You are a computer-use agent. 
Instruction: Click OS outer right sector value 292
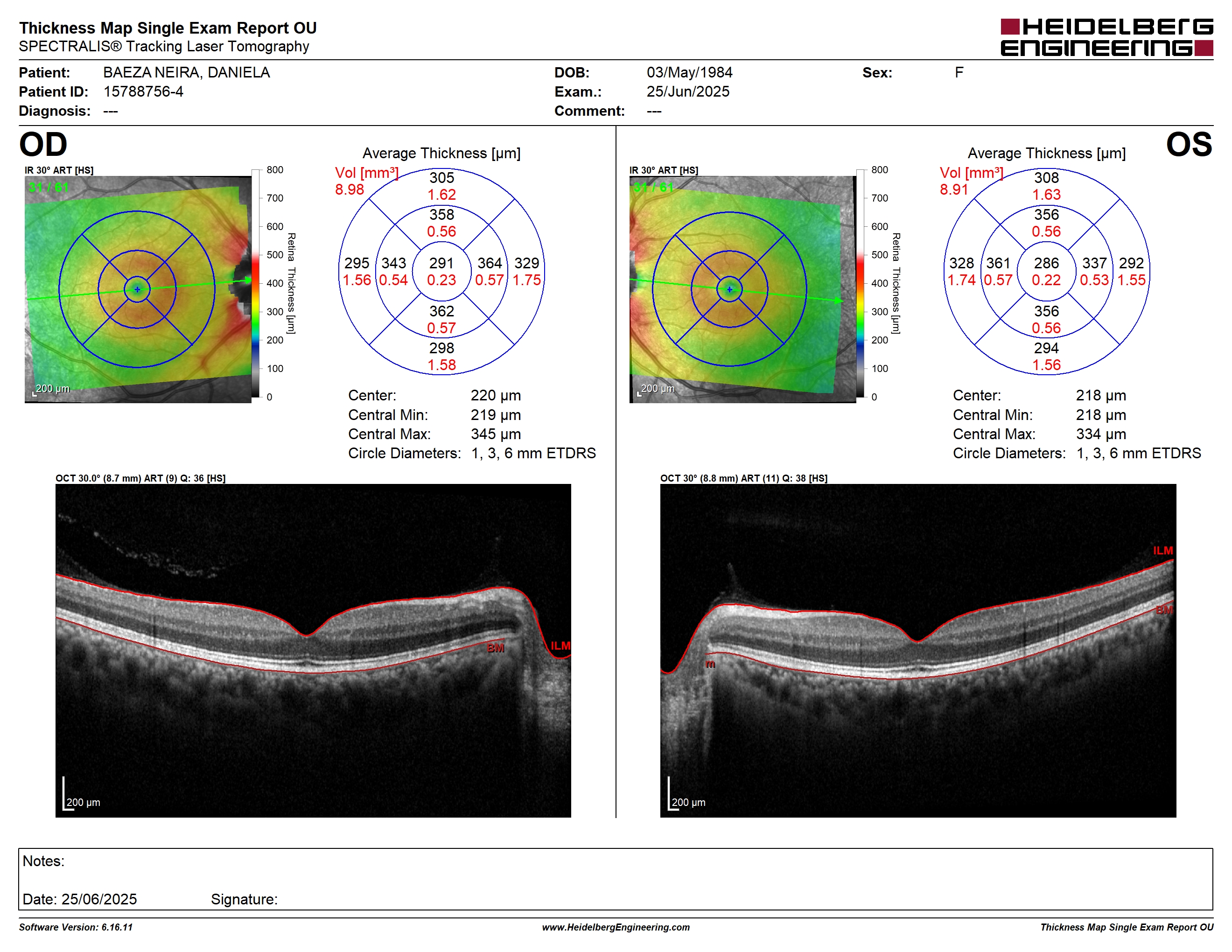1132,263
